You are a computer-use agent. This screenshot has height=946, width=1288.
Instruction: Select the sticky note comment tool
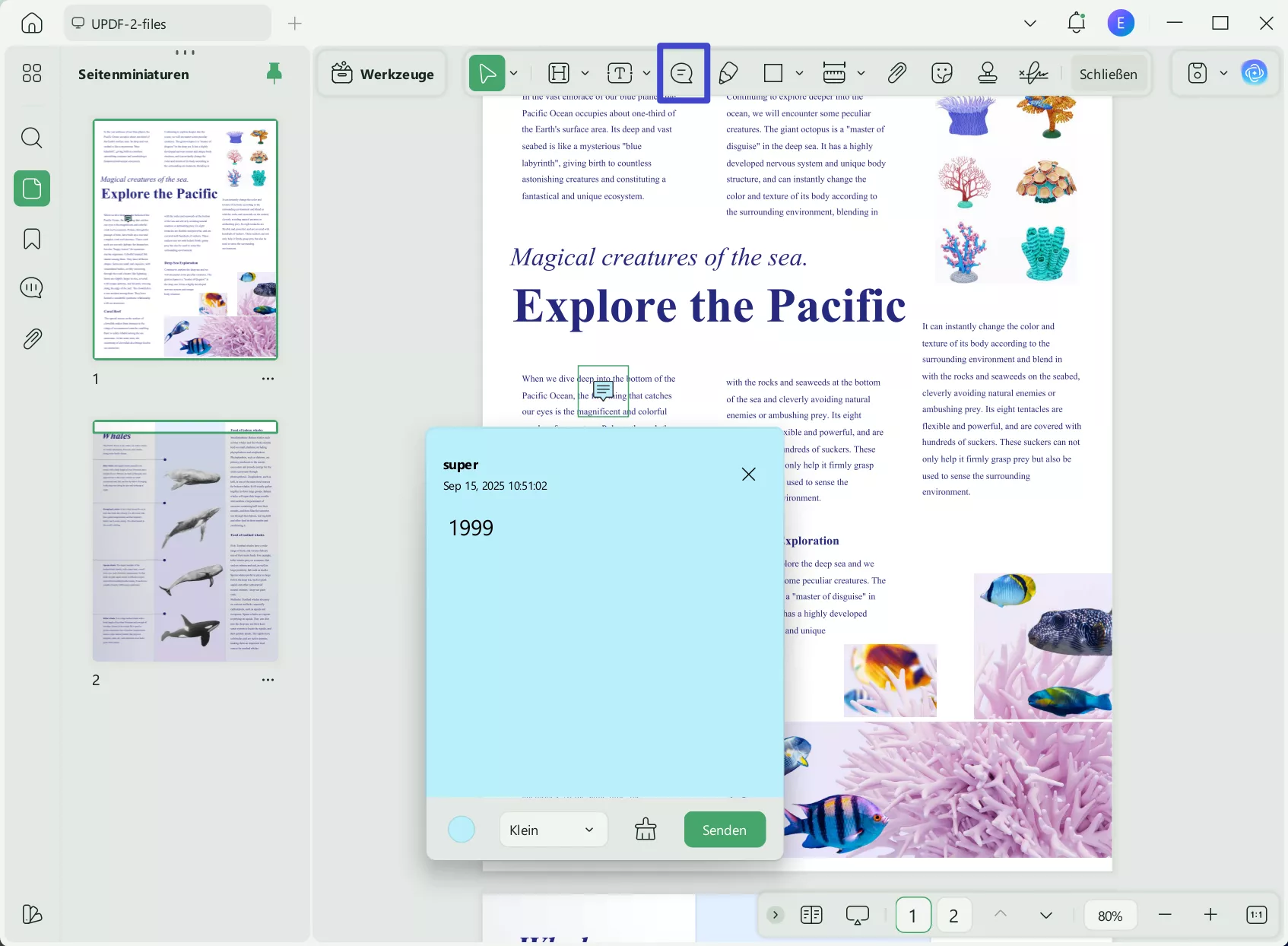pos(683,73)
